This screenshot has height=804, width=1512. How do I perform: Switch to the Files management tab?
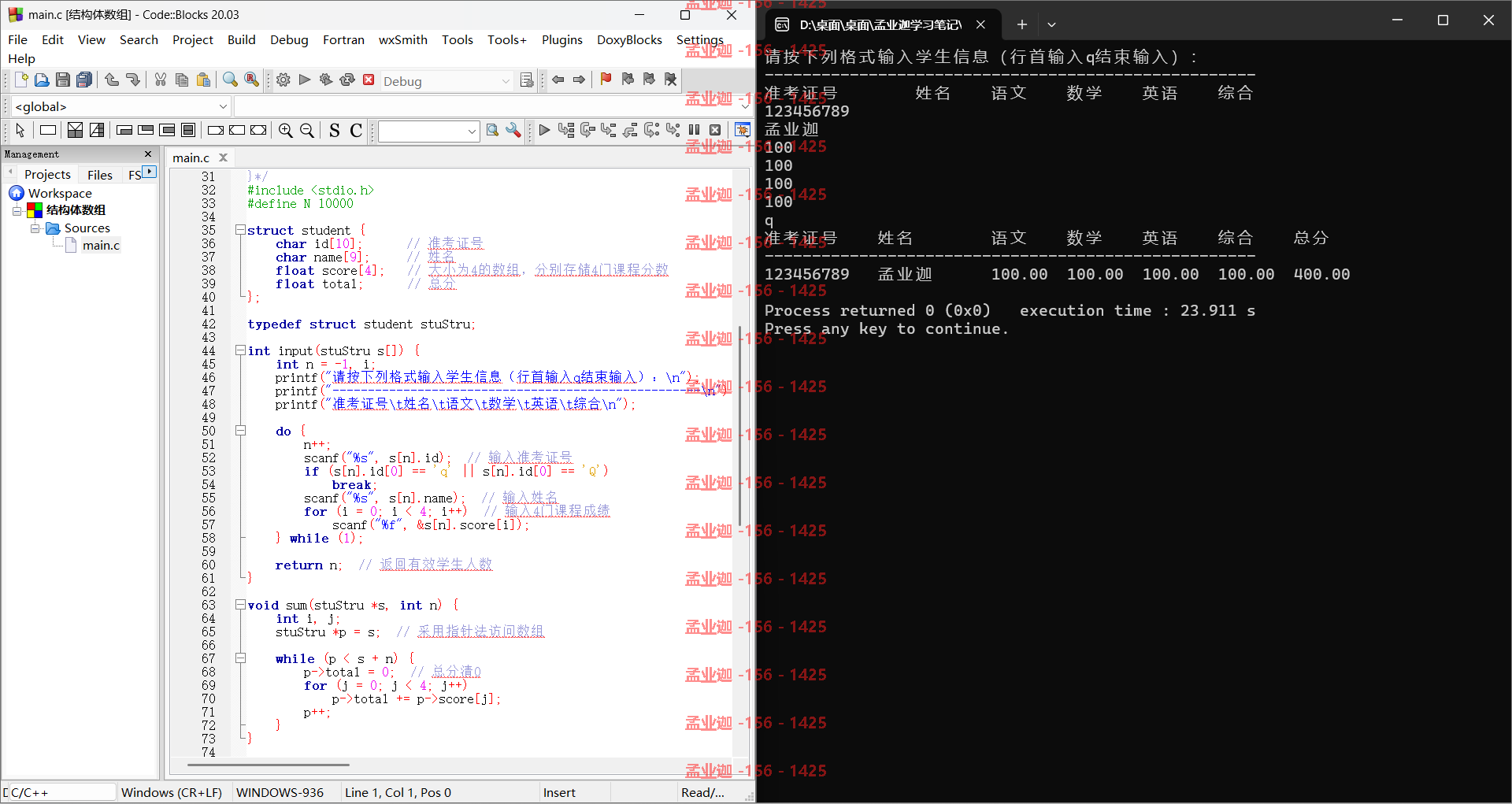(x=100, y=175)
